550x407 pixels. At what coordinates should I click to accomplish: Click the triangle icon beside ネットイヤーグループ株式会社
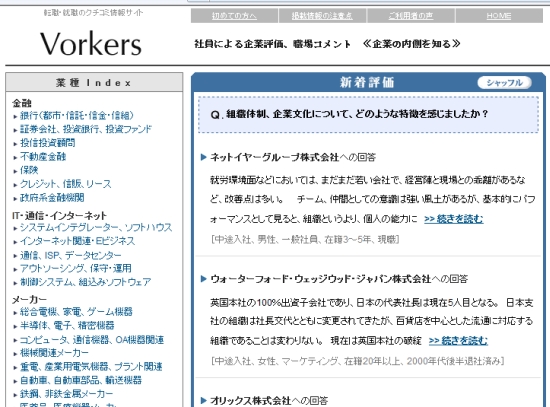203,157
